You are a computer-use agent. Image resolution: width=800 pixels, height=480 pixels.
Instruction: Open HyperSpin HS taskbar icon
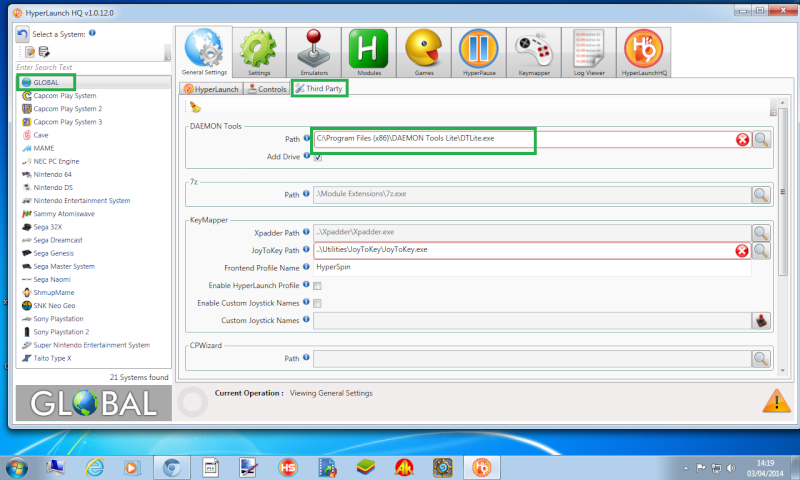[288, 467]
